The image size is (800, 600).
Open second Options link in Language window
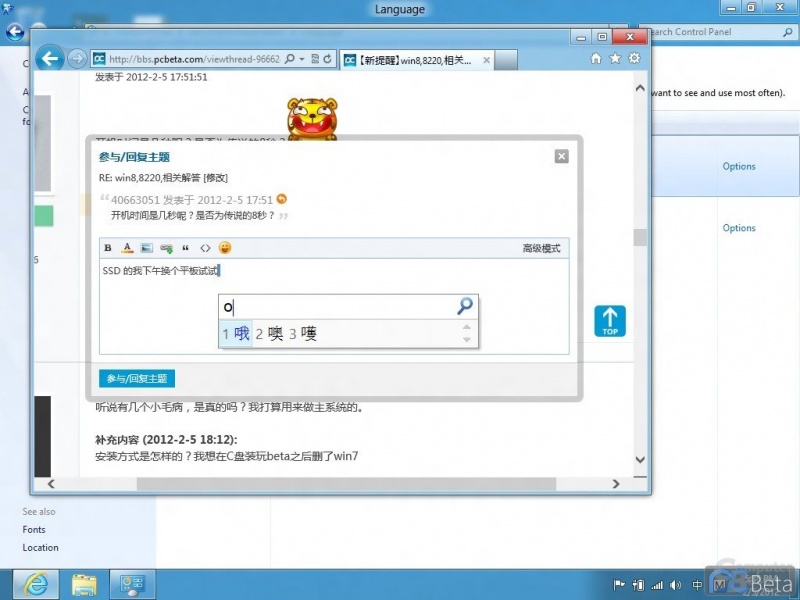click(x=739, y=228)
